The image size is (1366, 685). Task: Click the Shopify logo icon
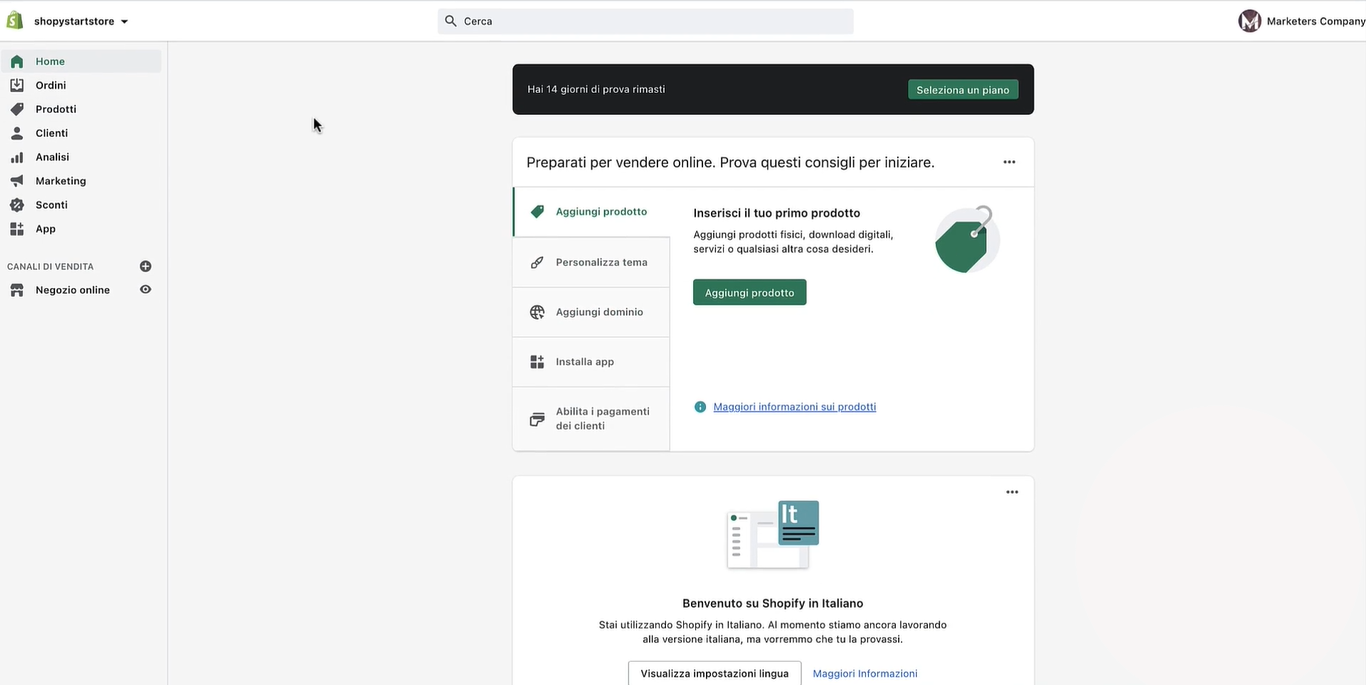tap(15, 21)
